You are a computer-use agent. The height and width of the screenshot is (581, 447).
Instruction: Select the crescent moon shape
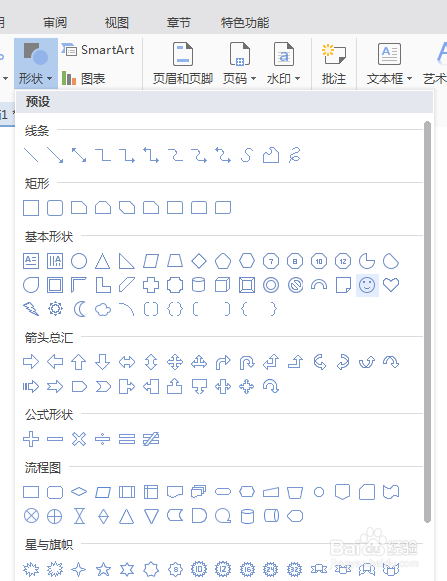point(79,309)
